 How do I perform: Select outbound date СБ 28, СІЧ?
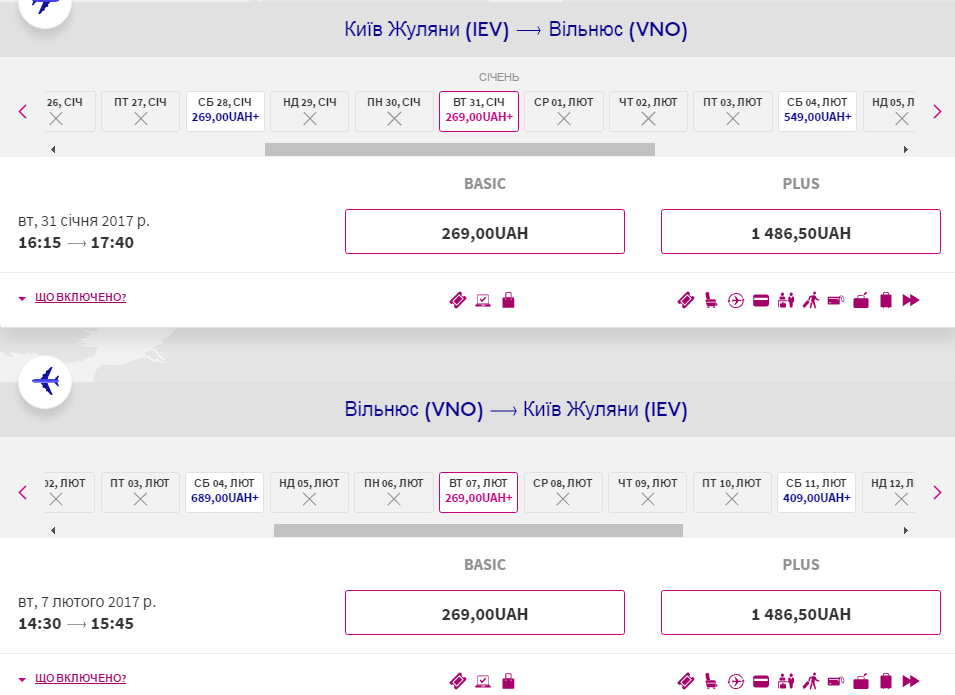point(225,111)
